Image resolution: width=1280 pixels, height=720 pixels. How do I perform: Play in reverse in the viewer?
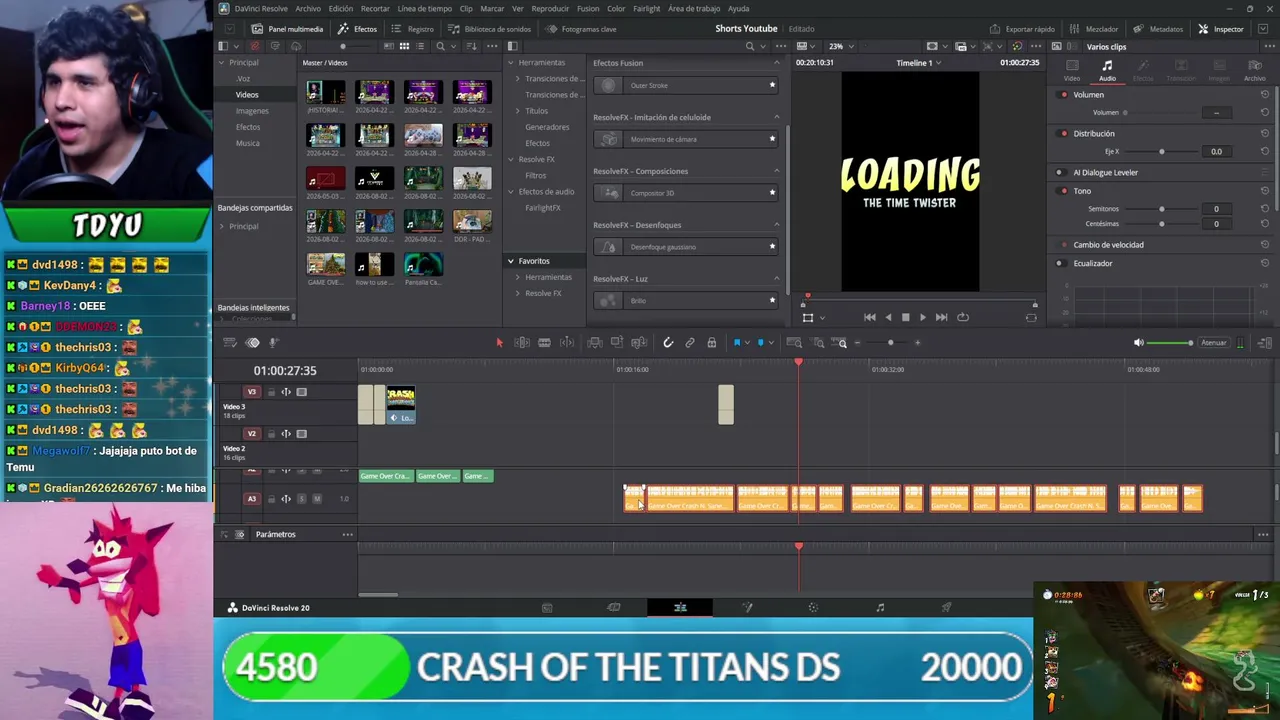(x=888, y=317)
